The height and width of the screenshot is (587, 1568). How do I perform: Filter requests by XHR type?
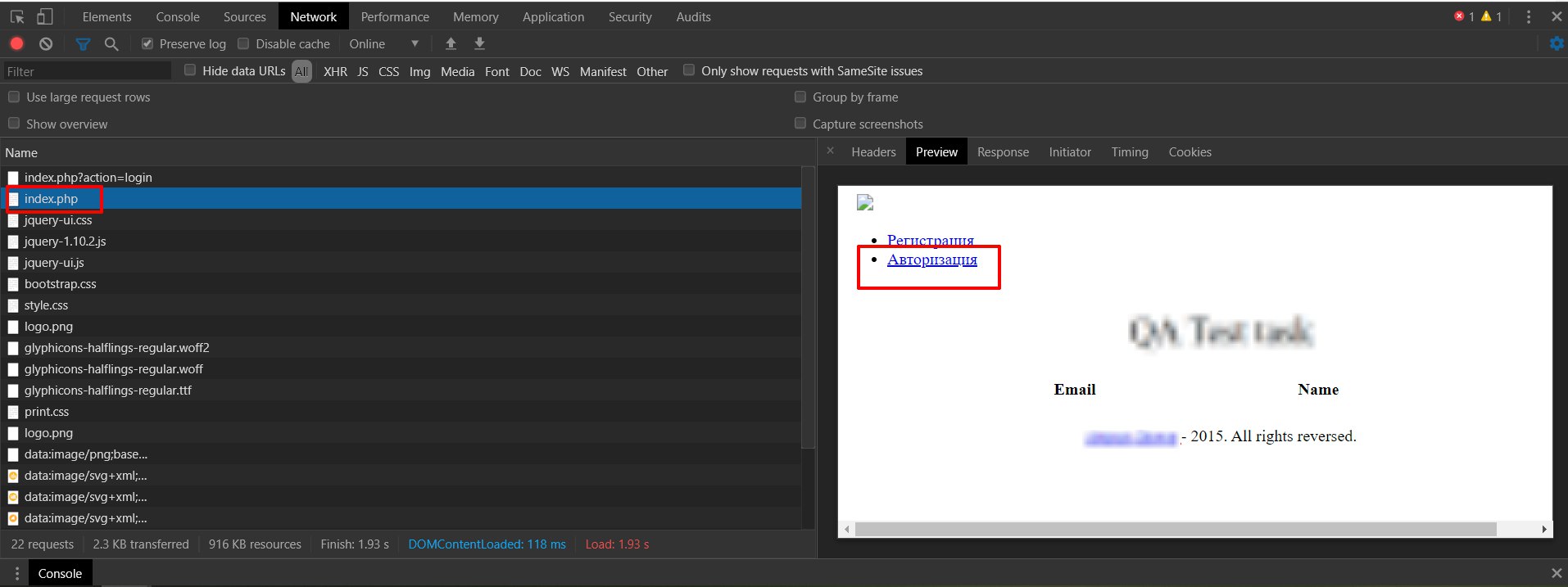click(x=335, y=72)
